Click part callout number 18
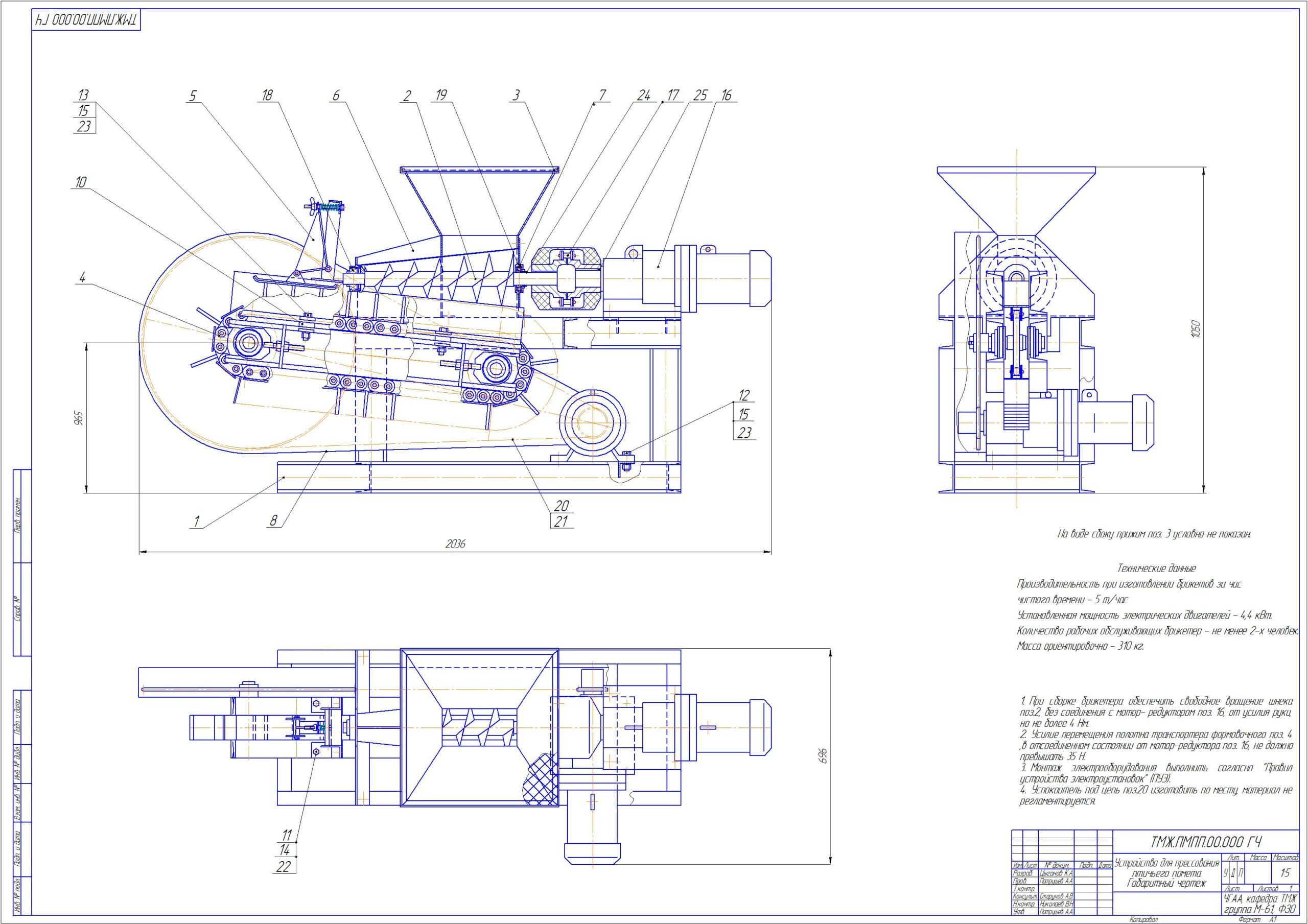The height and width of the screenshot is (924, 1308). click(x=267, y=95)
